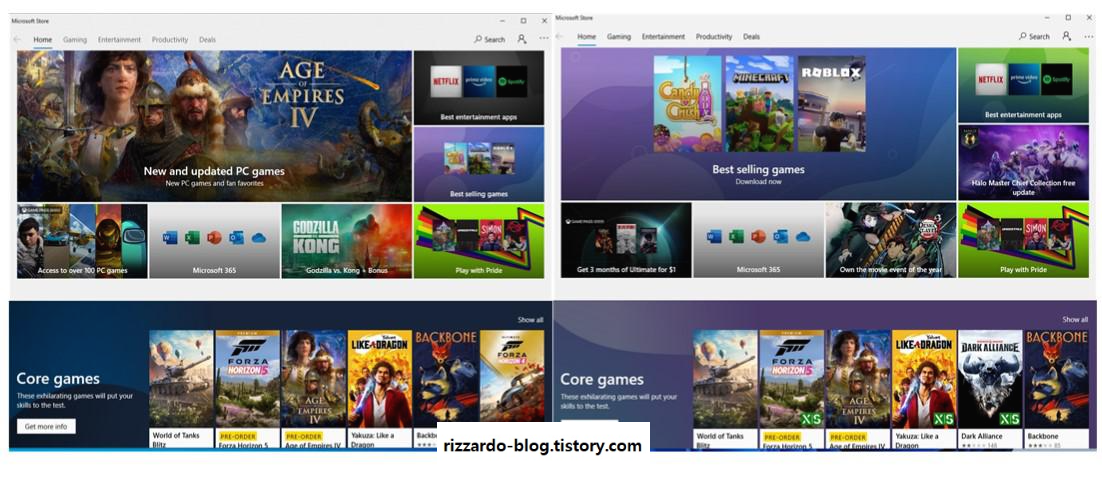
Task: Open World of Tanks Blitz in right window
Action: [725, 390]
